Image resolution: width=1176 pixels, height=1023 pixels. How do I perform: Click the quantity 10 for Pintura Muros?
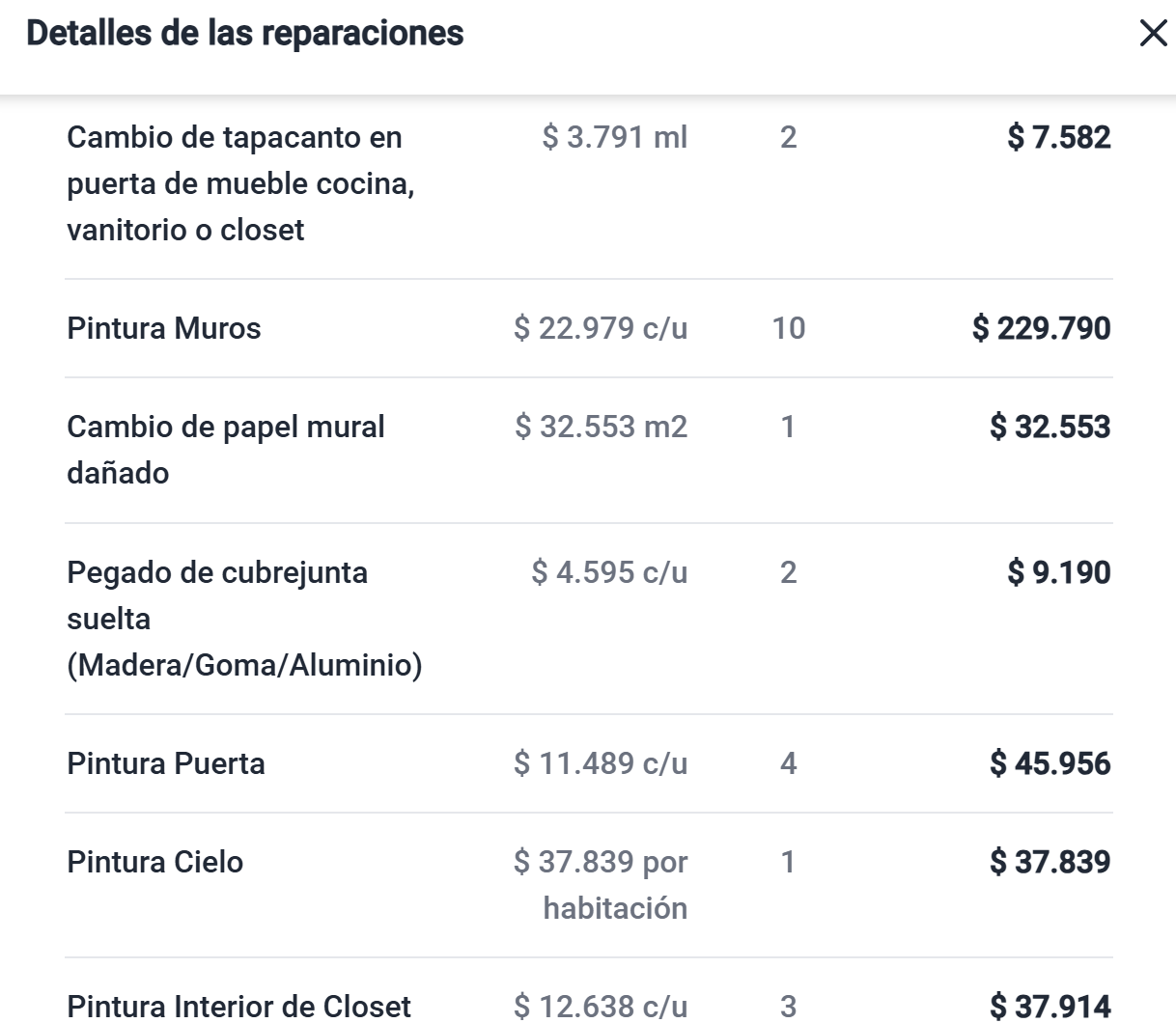788,328
